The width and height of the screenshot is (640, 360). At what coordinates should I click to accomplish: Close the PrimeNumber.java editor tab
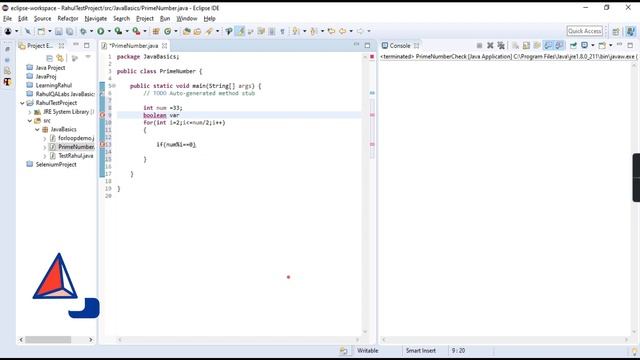[164, 46]
